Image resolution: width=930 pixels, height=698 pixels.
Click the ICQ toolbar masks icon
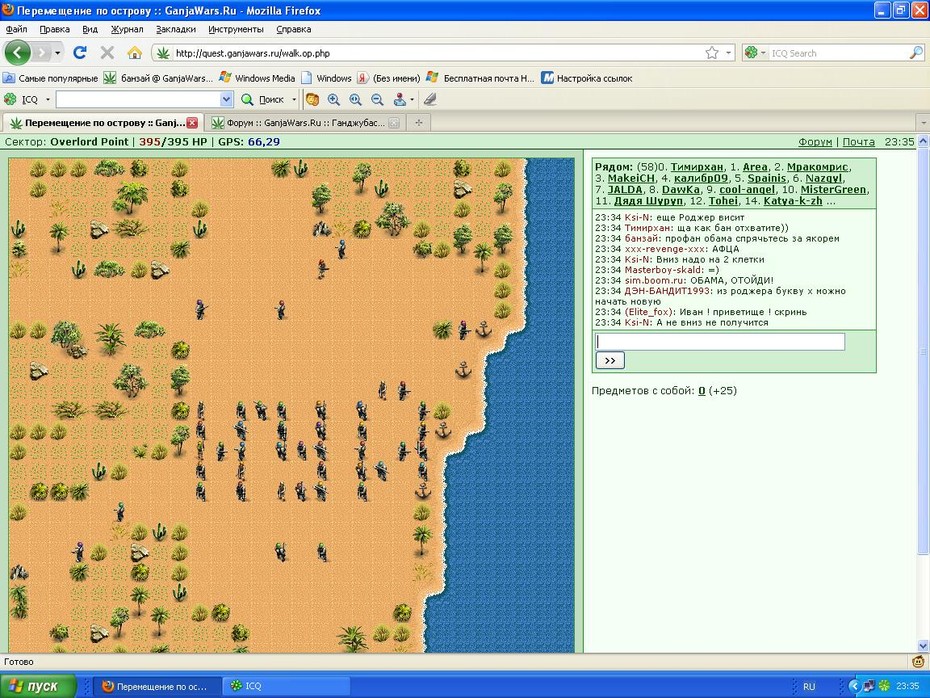312,100
